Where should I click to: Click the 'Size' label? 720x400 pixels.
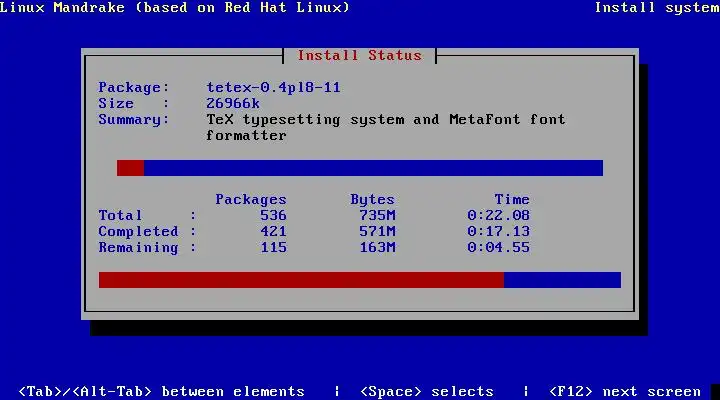tap(116, 103)
